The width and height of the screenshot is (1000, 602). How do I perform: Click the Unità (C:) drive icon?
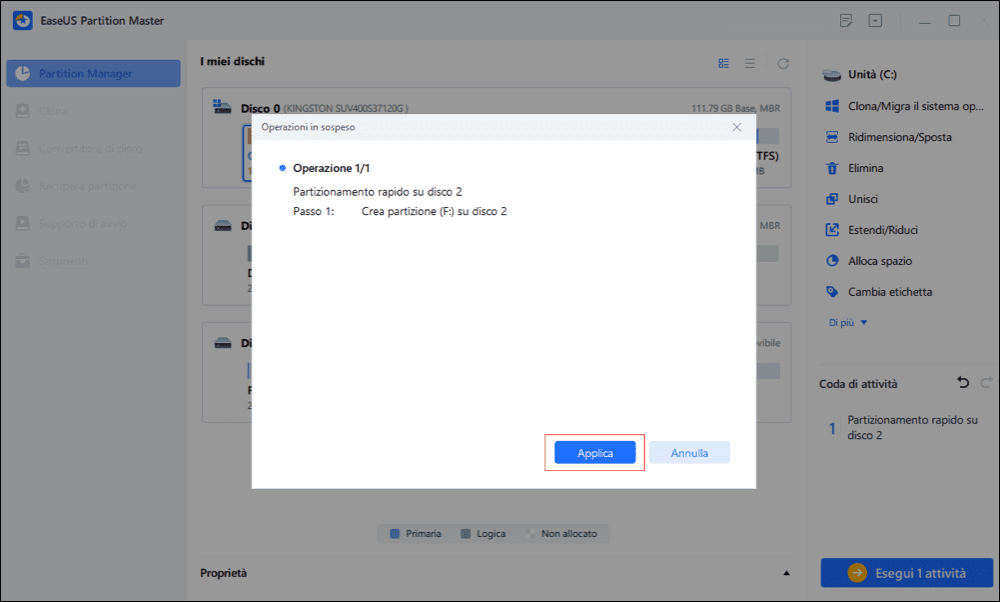click(832, 75)
